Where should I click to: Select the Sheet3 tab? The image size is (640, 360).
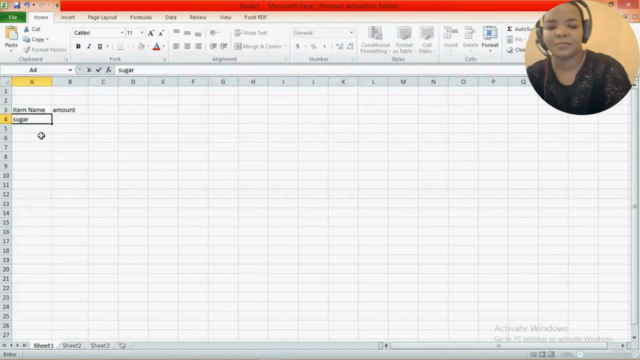point(100,346)
